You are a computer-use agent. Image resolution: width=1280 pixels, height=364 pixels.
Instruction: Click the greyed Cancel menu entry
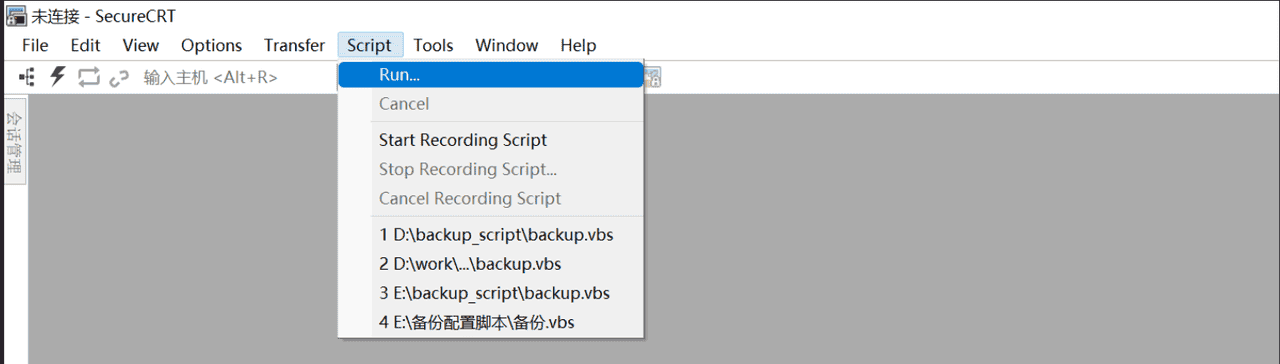point(491,104)
